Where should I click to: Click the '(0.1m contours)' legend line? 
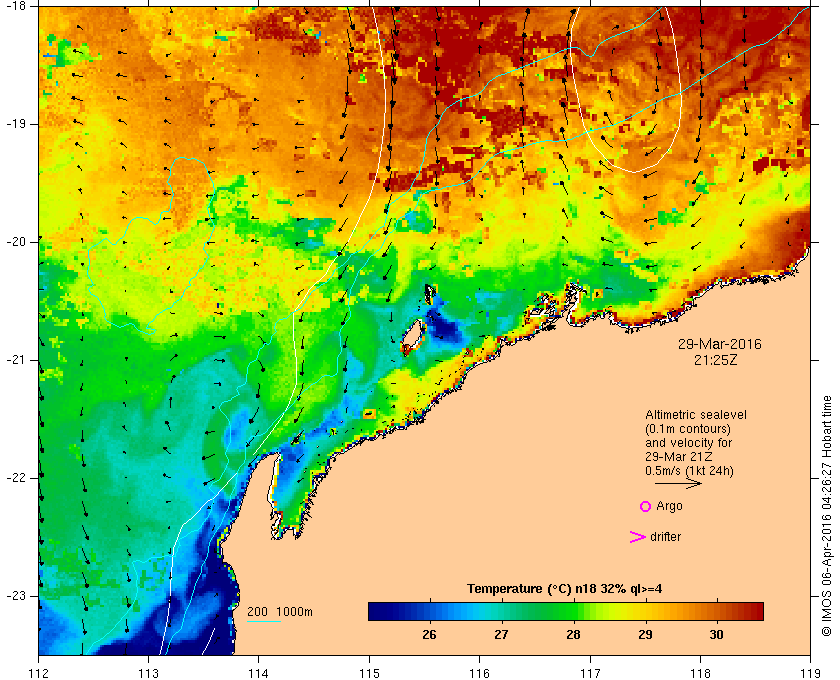pyautogui.click(x=687, y=429)
